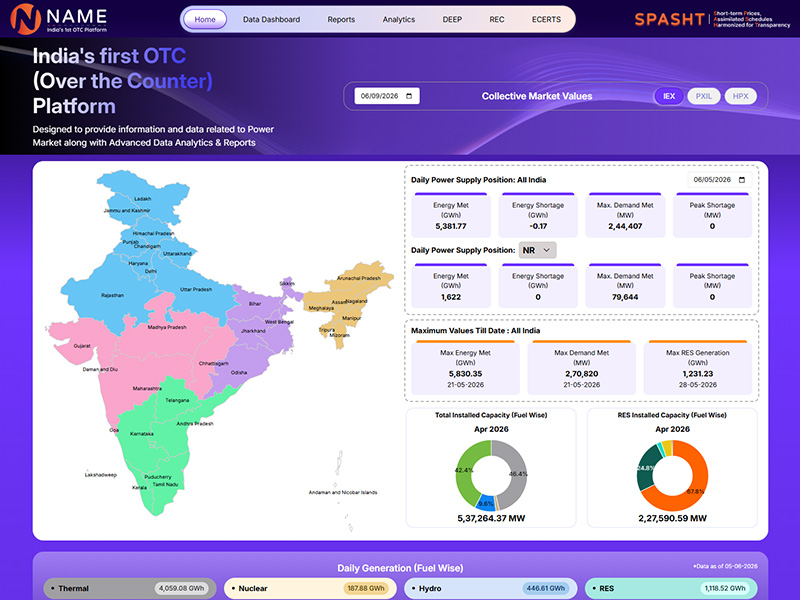
Task: Click the ECERTS navigation link
Action: (546, 19)
